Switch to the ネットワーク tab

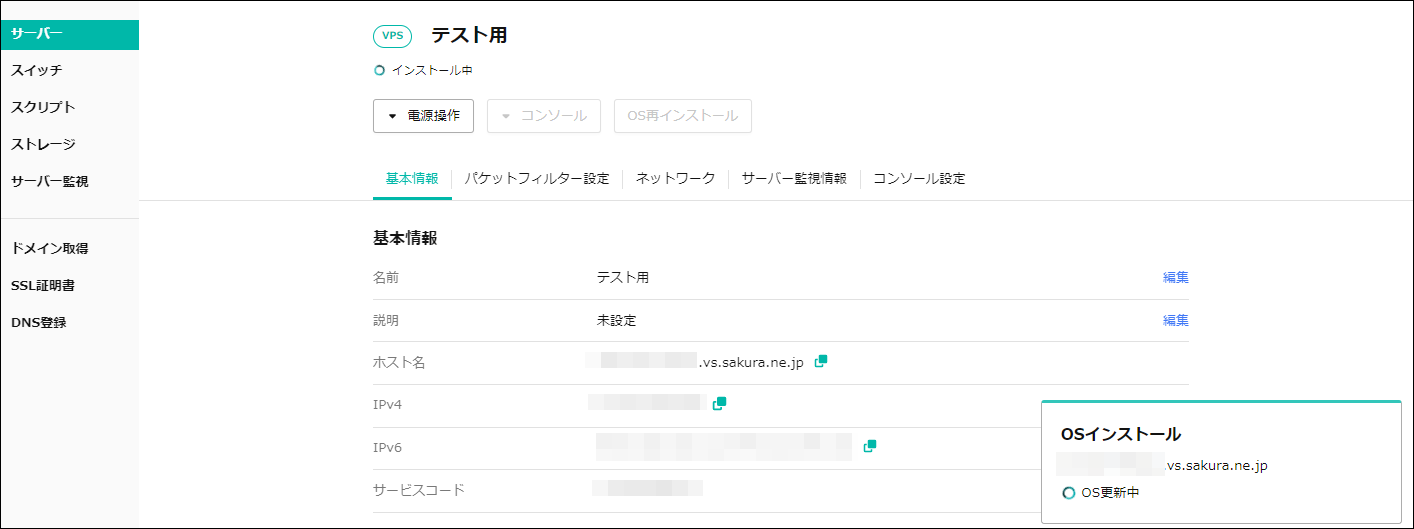point(676,179)
